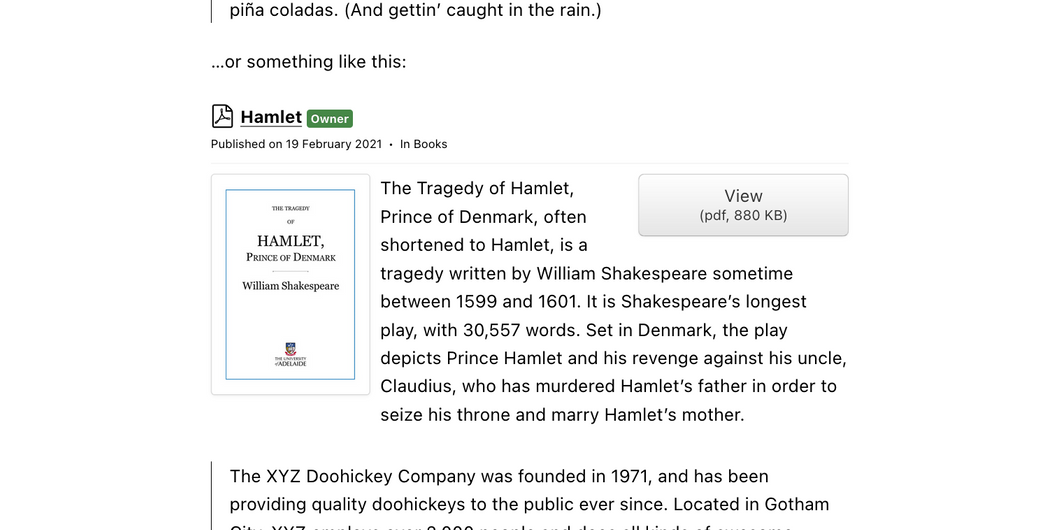Click the green Owner badge
1060x530 pixels.
[330, 119]
